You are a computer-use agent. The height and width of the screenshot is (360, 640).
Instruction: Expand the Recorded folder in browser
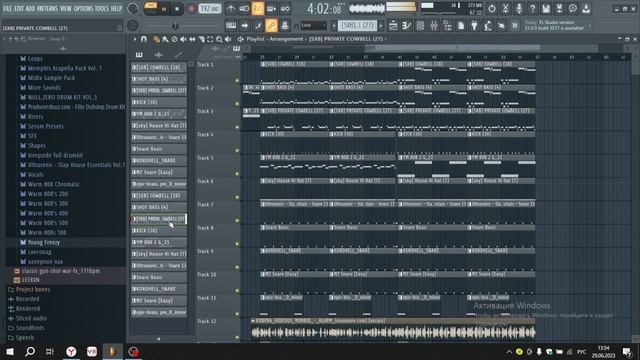[27, 299]
